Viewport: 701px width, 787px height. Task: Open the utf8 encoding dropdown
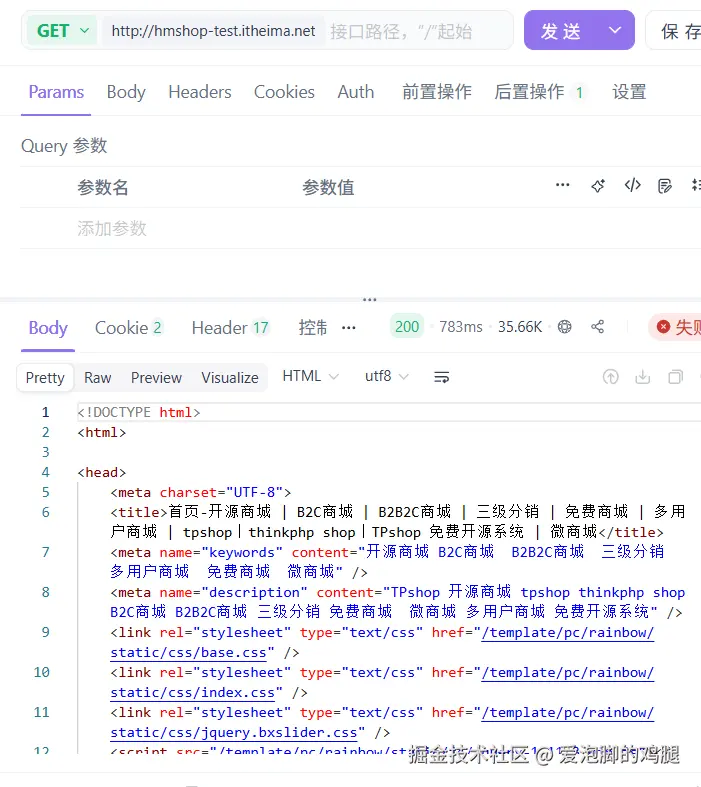click(386, 376)
